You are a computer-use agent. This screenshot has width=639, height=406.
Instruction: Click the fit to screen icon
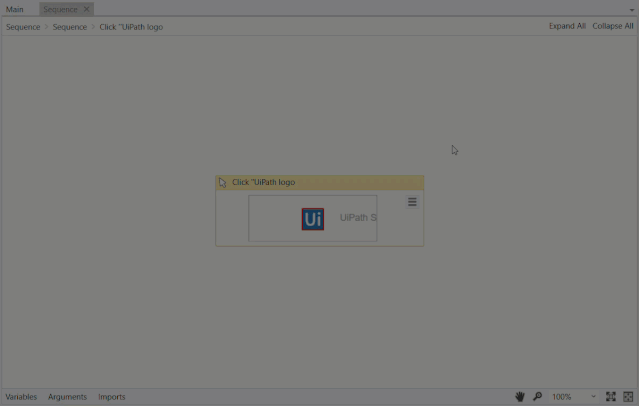click(610, 397)
